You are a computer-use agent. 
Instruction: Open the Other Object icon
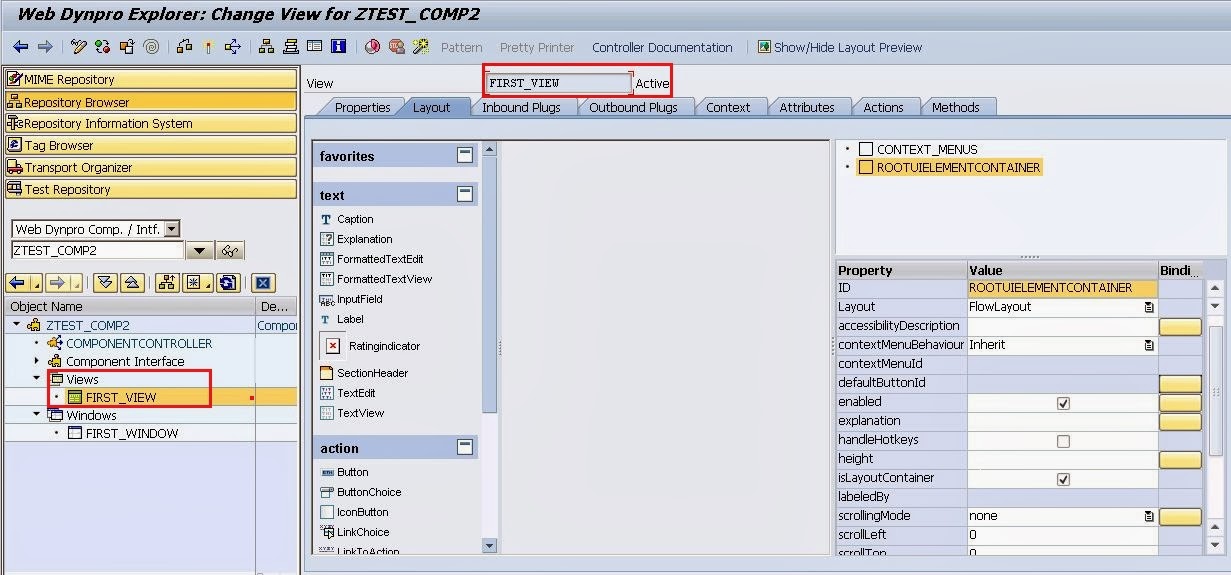point(127,47)
